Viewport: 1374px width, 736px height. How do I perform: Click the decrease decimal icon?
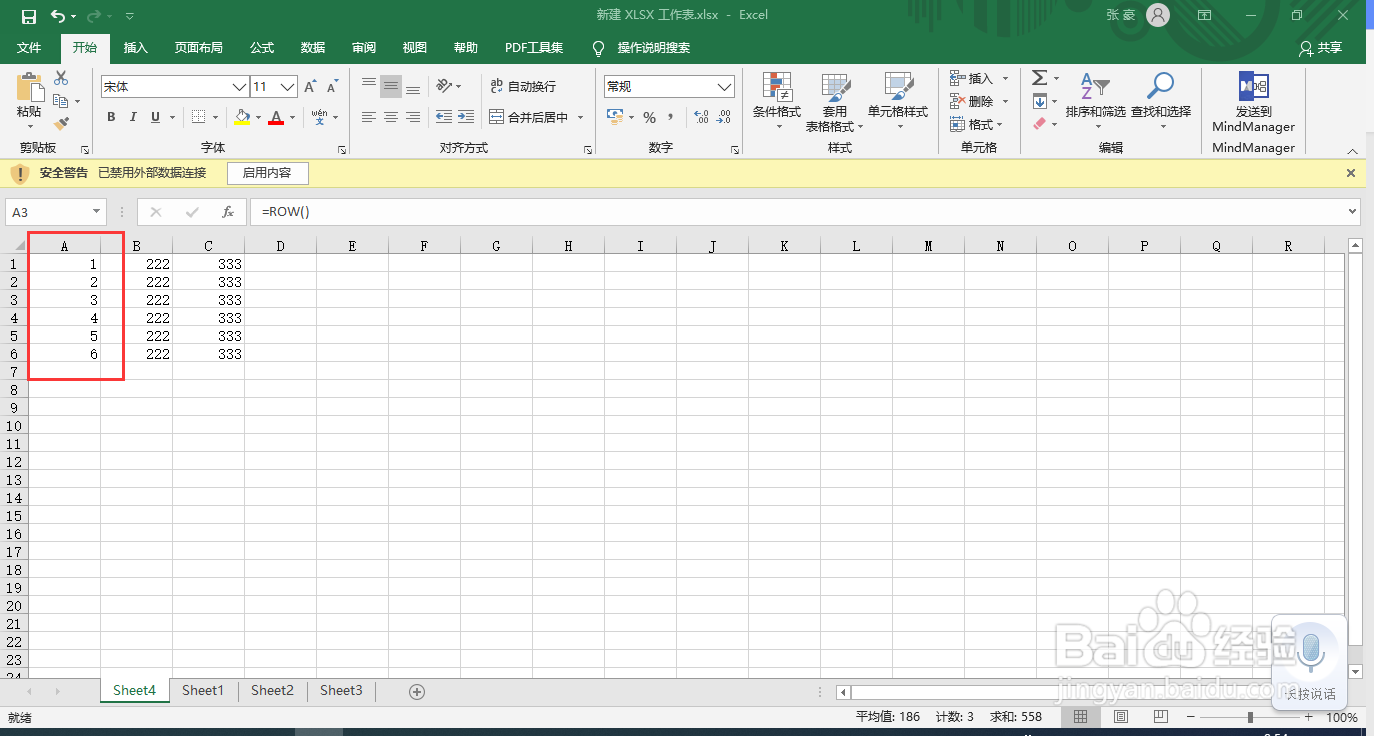(x=725, y=117)
